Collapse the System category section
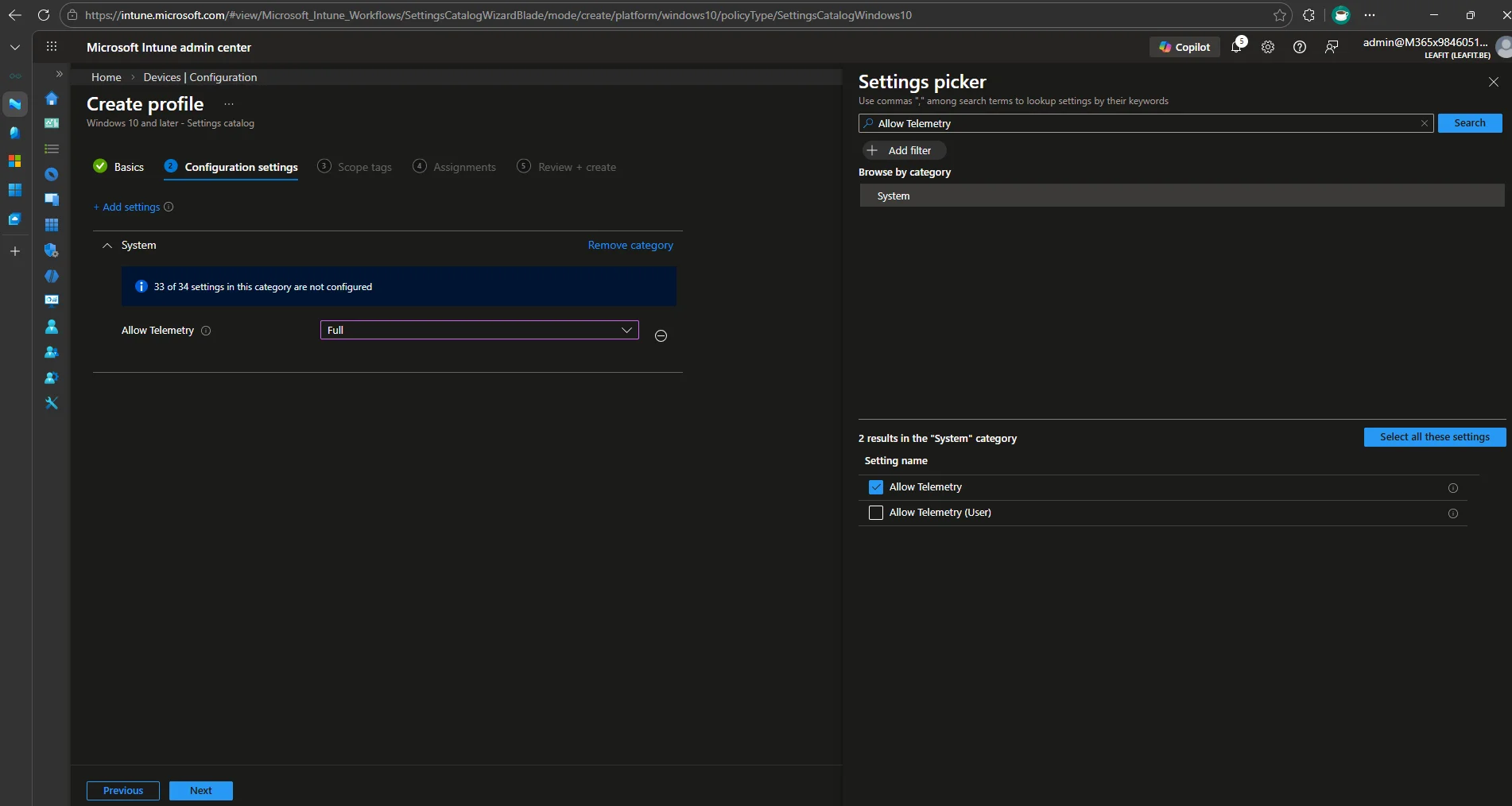Image resolution: width=1512 pixels, height=806 pixels. click(x=107, y=245)
